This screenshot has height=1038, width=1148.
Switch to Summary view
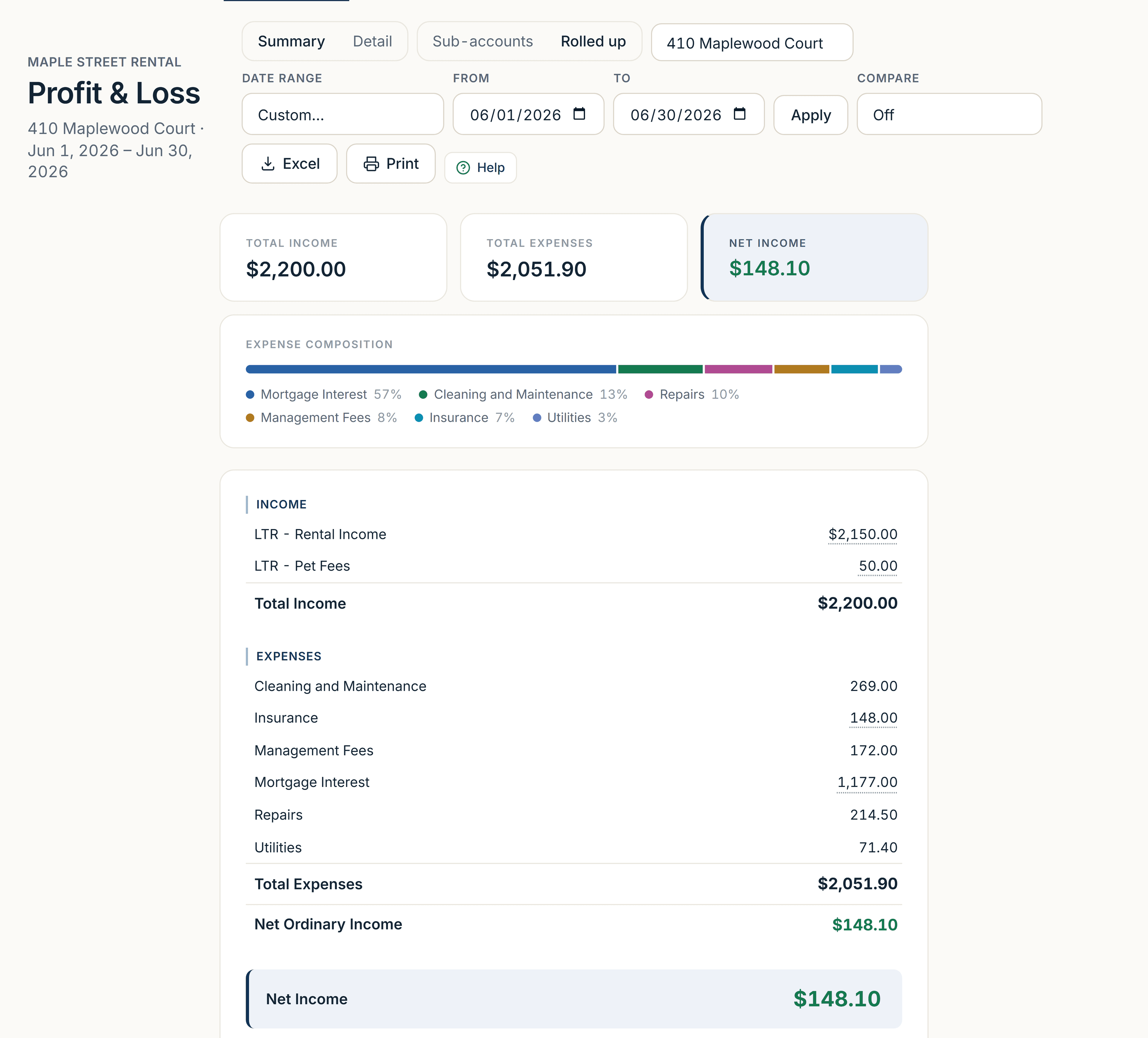click(x=291, y=41)
